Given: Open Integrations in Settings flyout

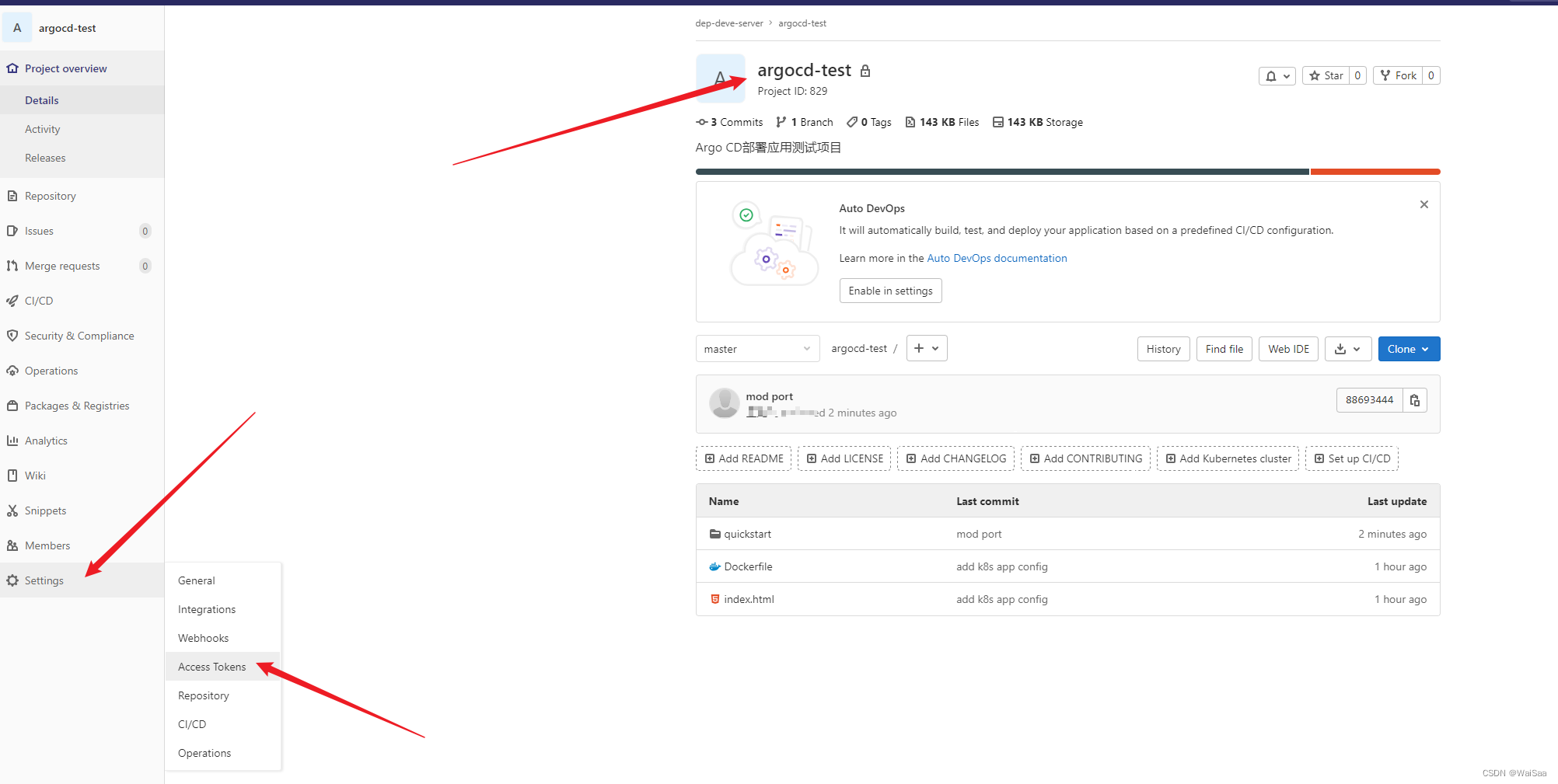Looking at the screenshot, I should click(222, 609).
